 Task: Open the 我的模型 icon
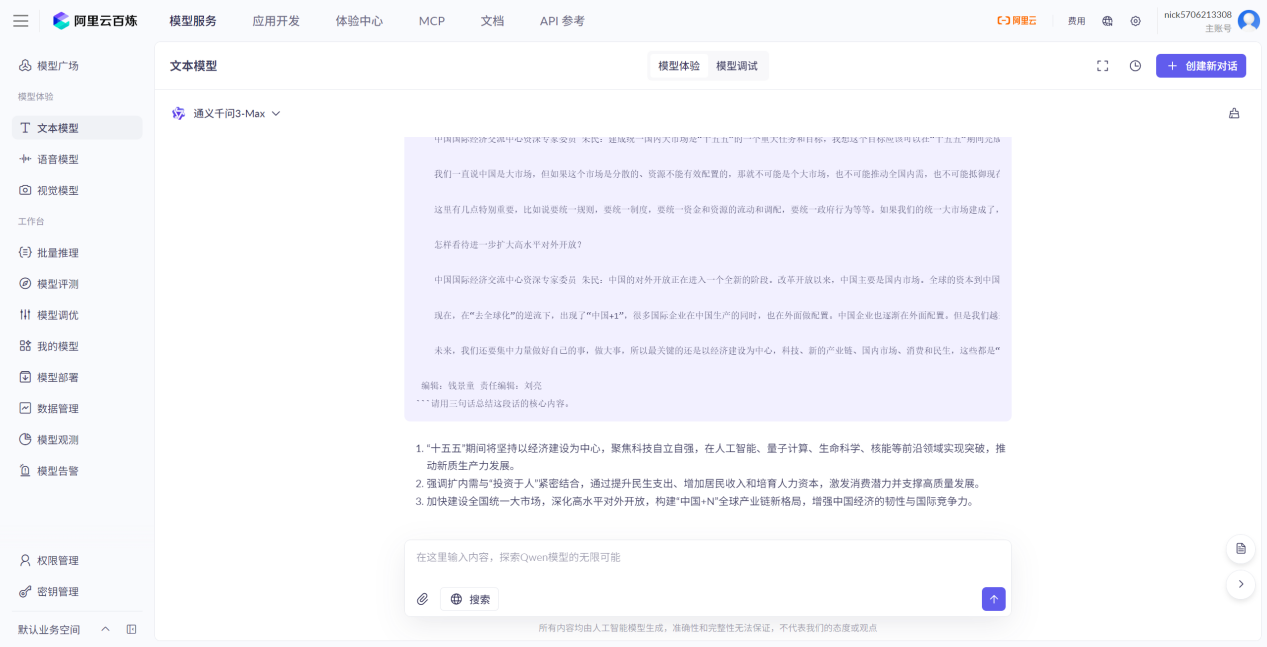(25, 346)
